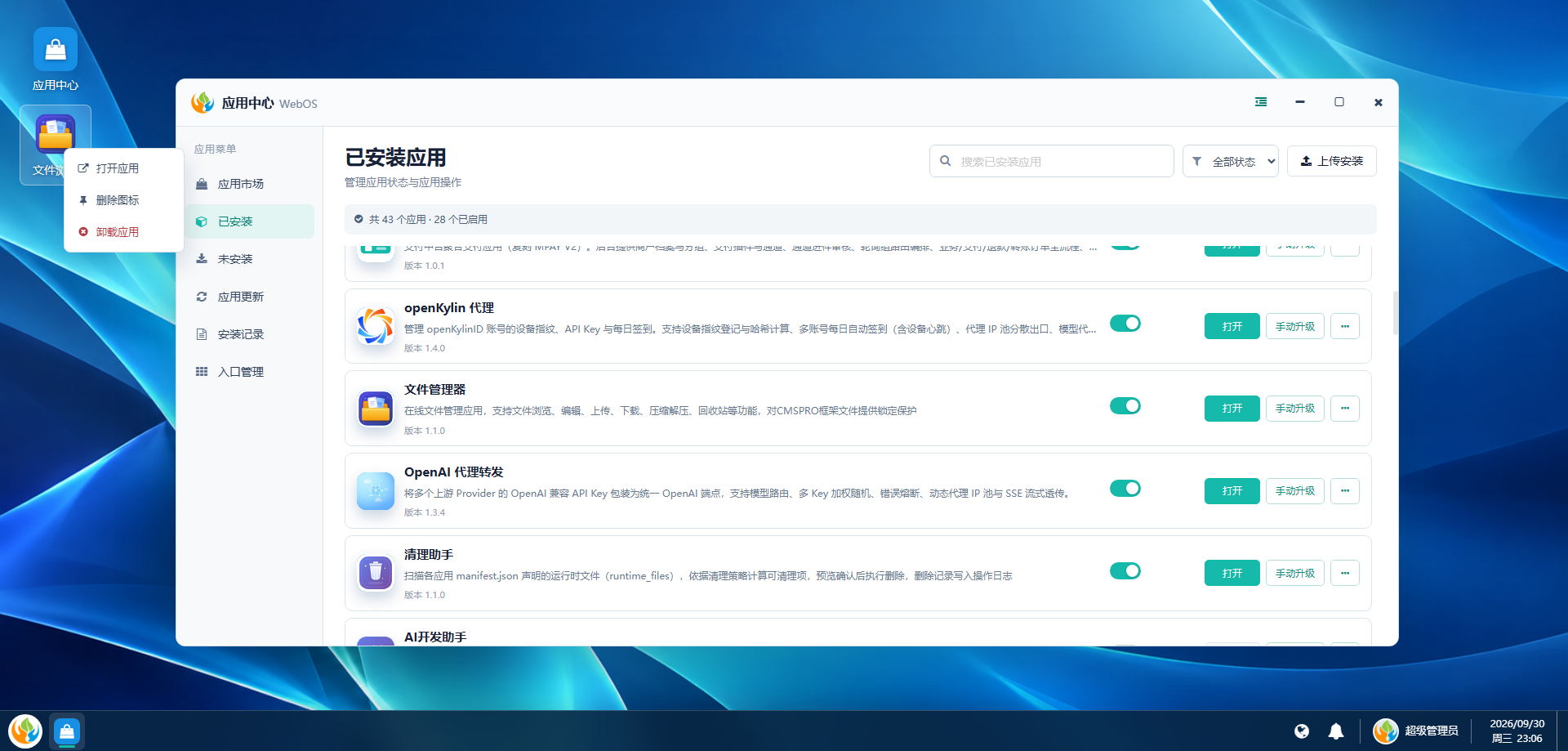Screen dimensions: 1568x751
Task: Toggle the sidebar collapse icon in title bar
Action: [1261, 102]
